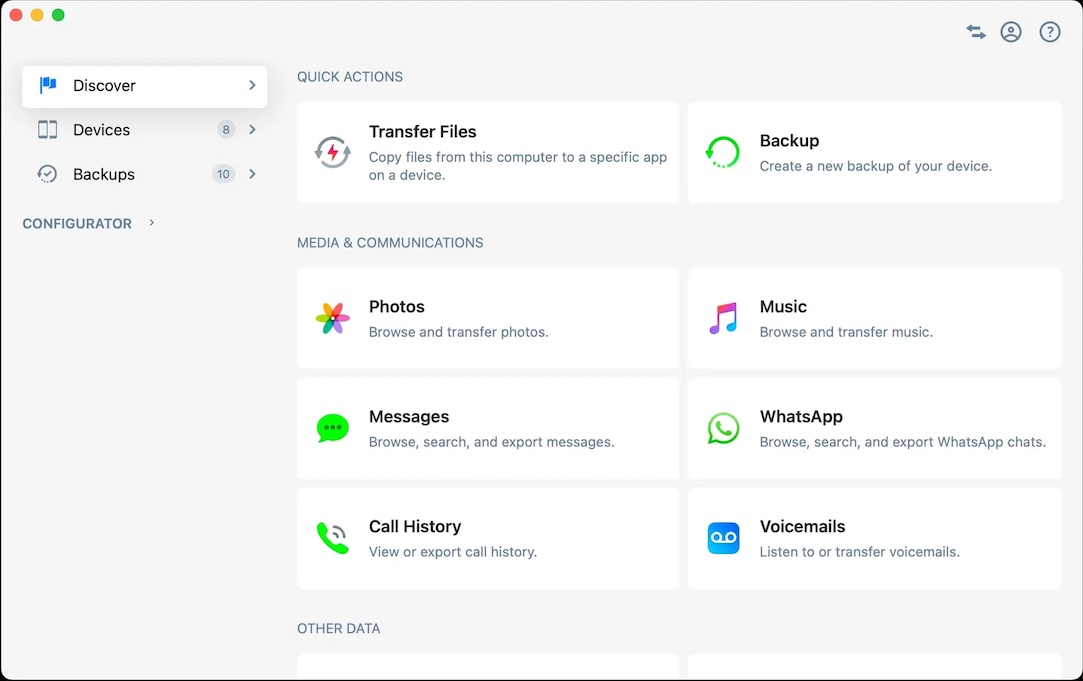Screen dimensions: 1083x681
Task: Click the Voicemails card title
Action: (803, 526)
